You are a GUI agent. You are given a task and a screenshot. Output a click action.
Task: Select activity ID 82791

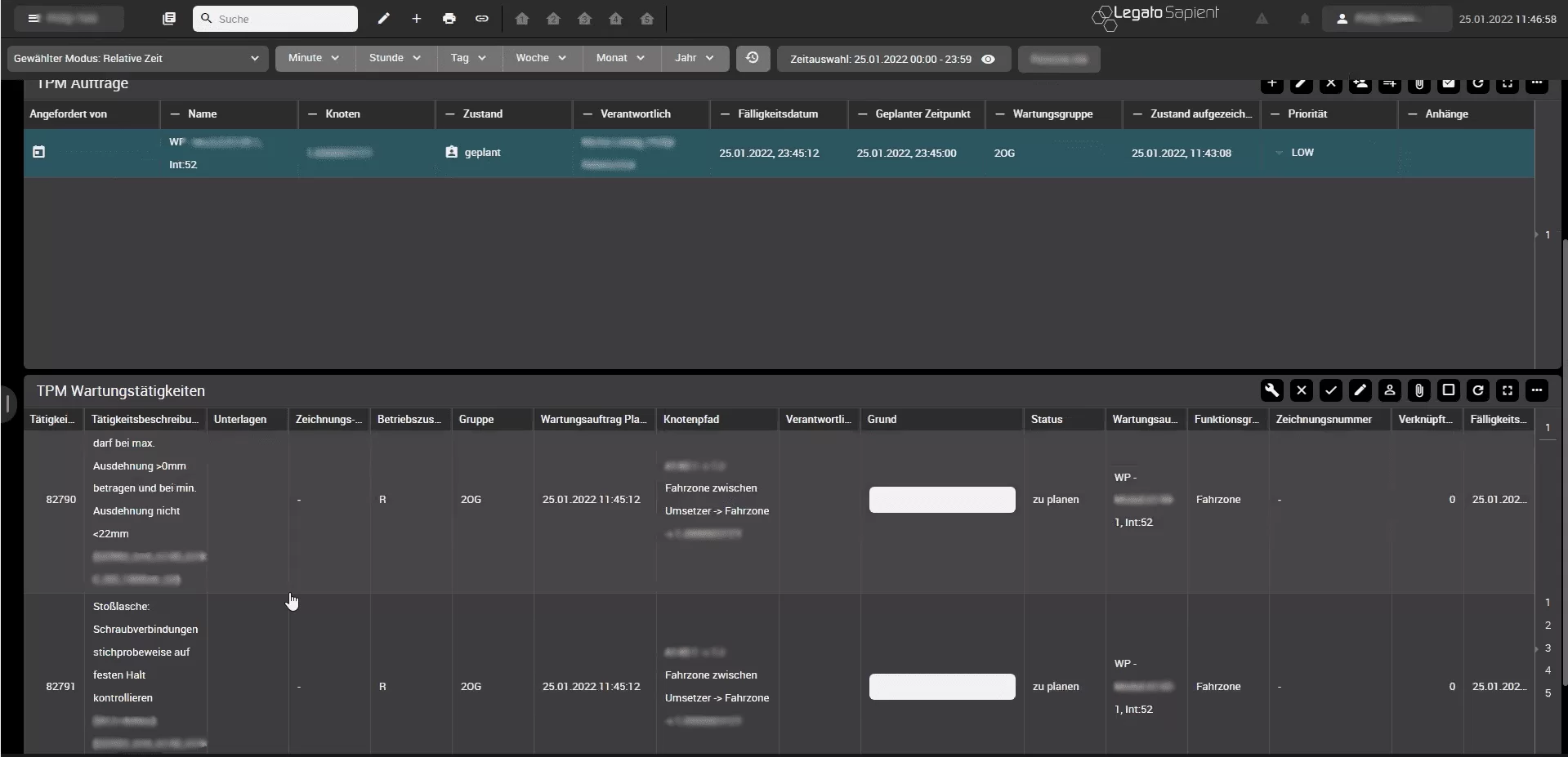(61, 687)
